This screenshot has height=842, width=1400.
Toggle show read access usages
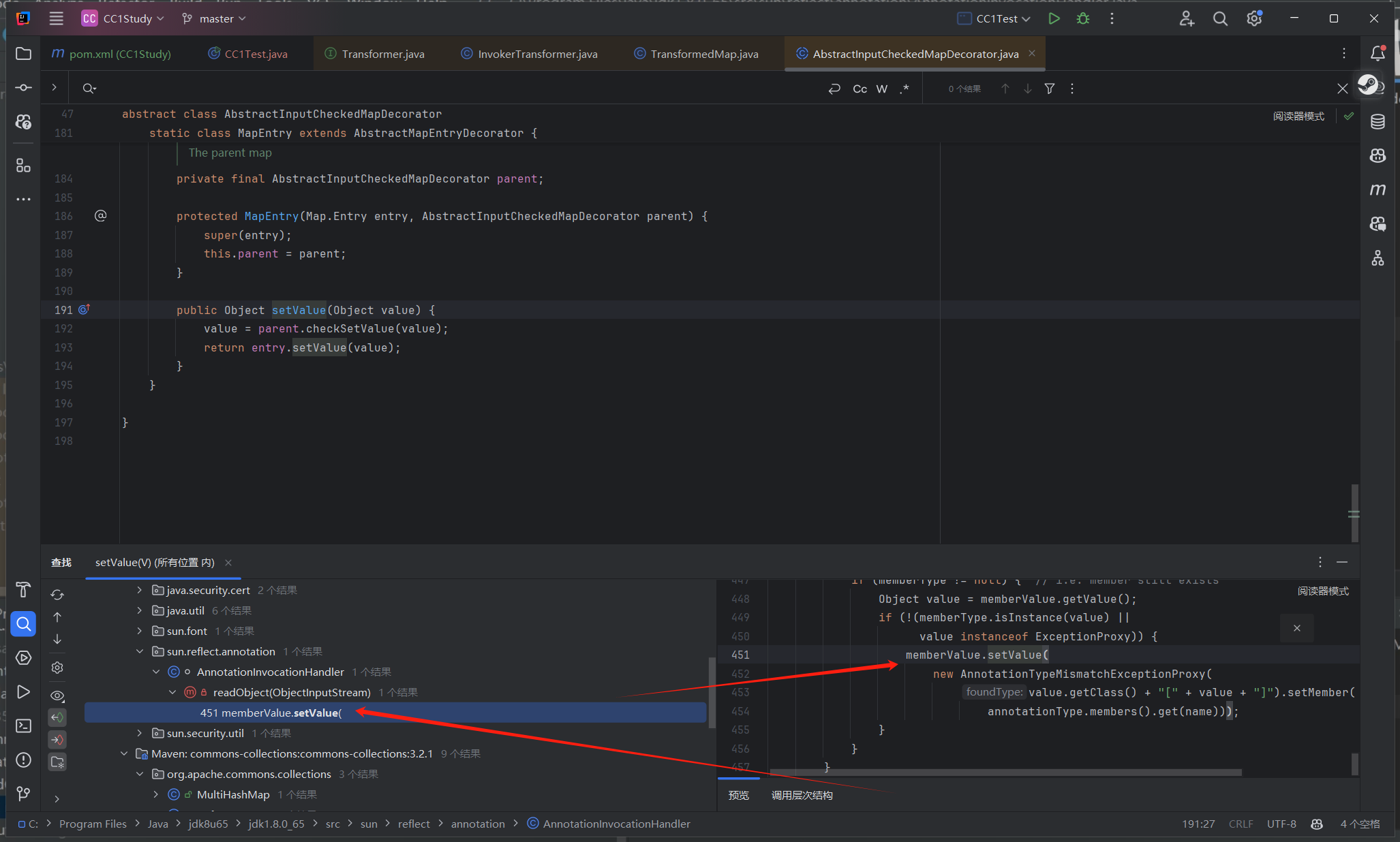(x=57, y=717)
